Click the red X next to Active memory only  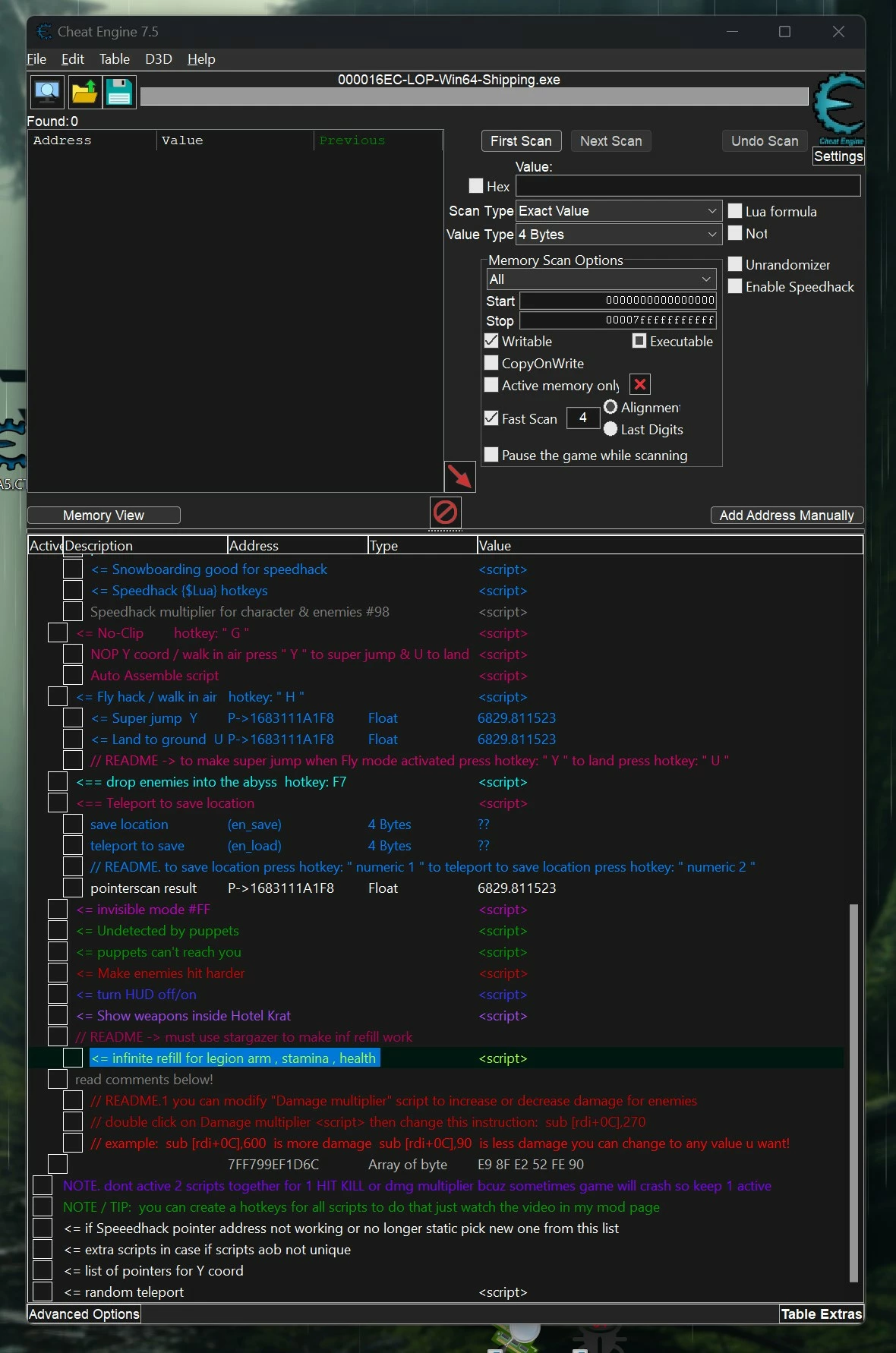(x=640, y=384)
